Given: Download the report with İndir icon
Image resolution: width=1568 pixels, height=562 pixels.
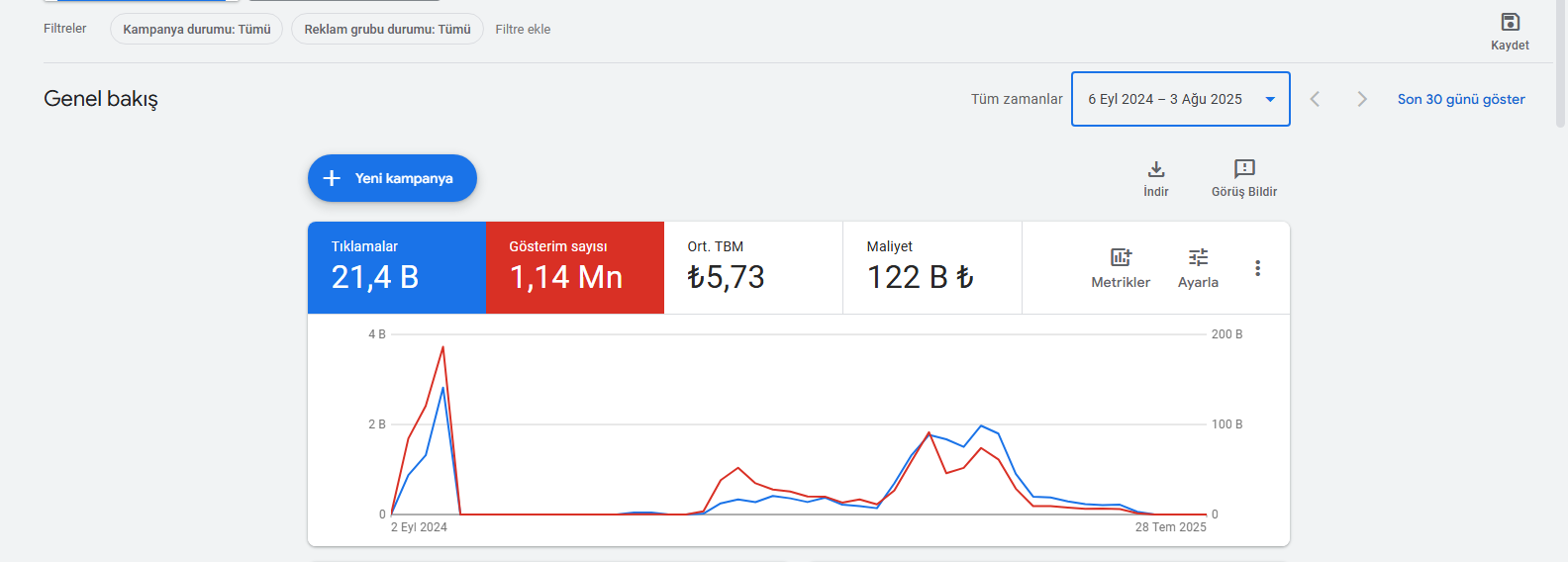Looking at the screenshot, I should click(1156, 169).
